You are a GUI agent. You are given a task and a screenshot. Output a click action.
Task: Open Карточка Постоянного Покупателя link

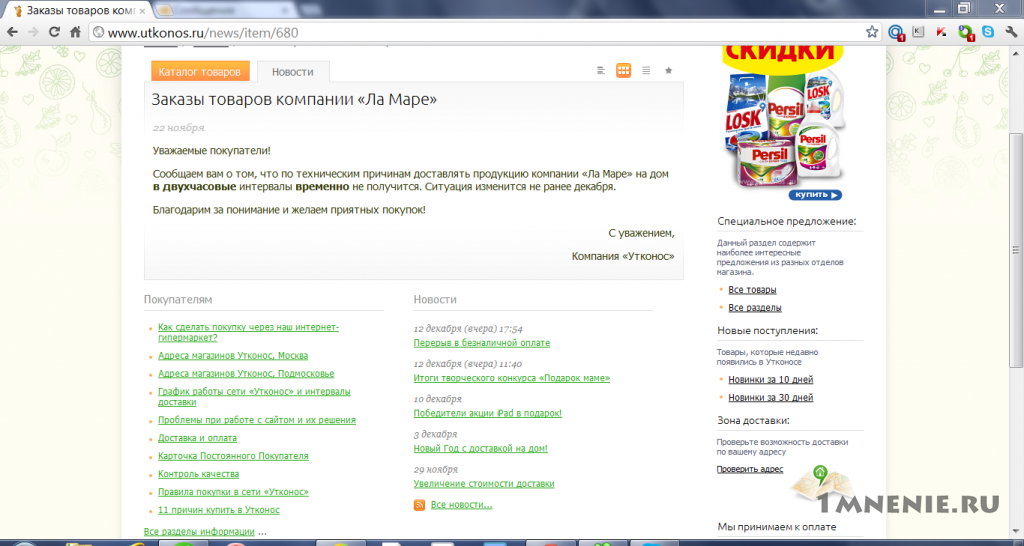[233, 456]
